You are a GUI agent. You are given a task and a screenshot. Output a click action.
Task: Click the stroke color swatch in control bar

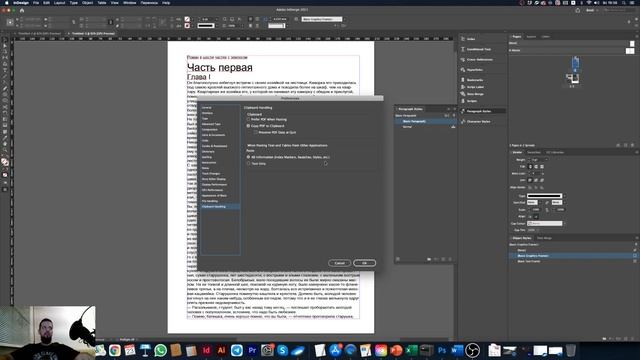tap(187, 26)
